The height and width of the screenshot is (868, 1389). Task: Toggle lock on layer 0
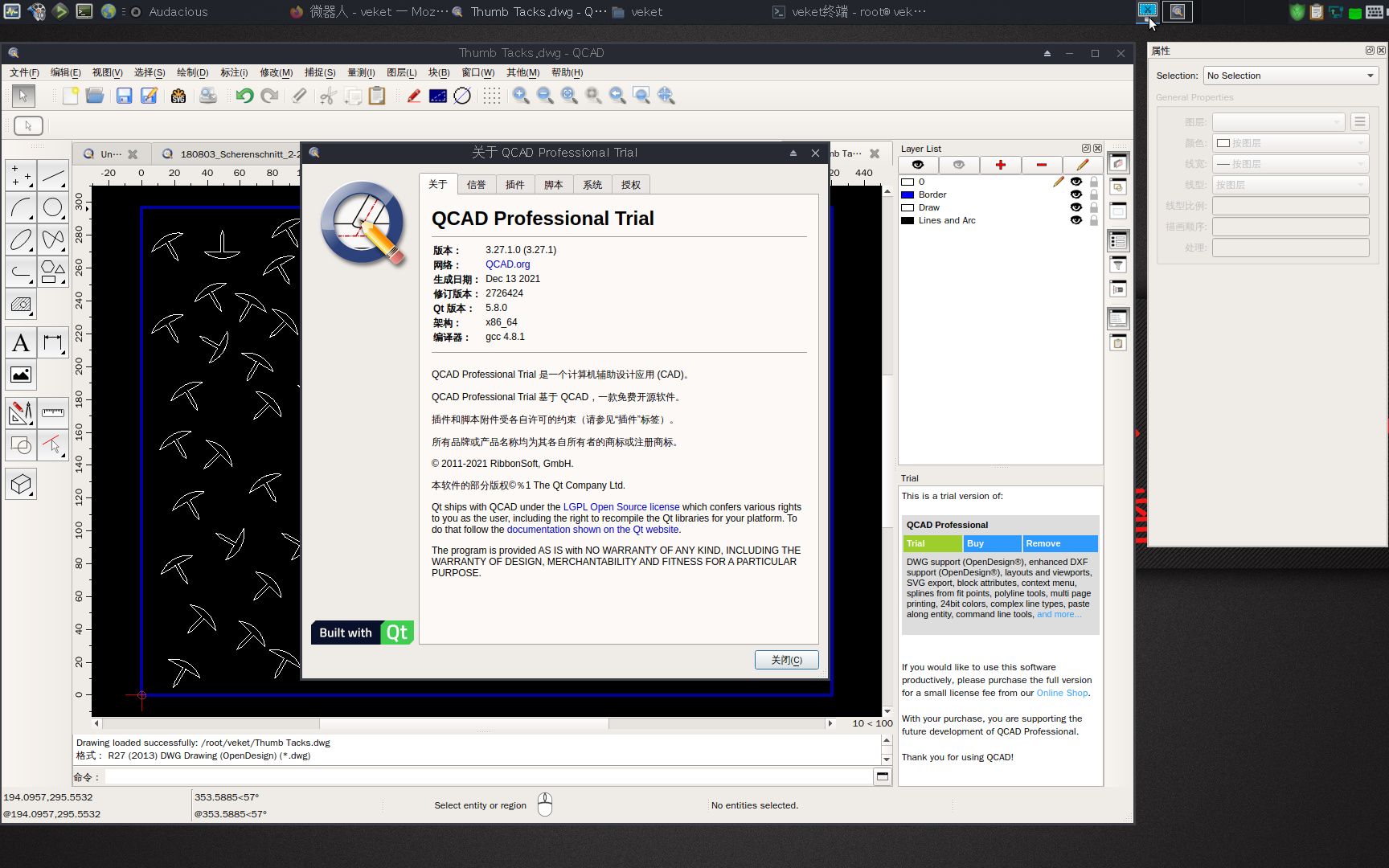click(x=1093, y=182)
